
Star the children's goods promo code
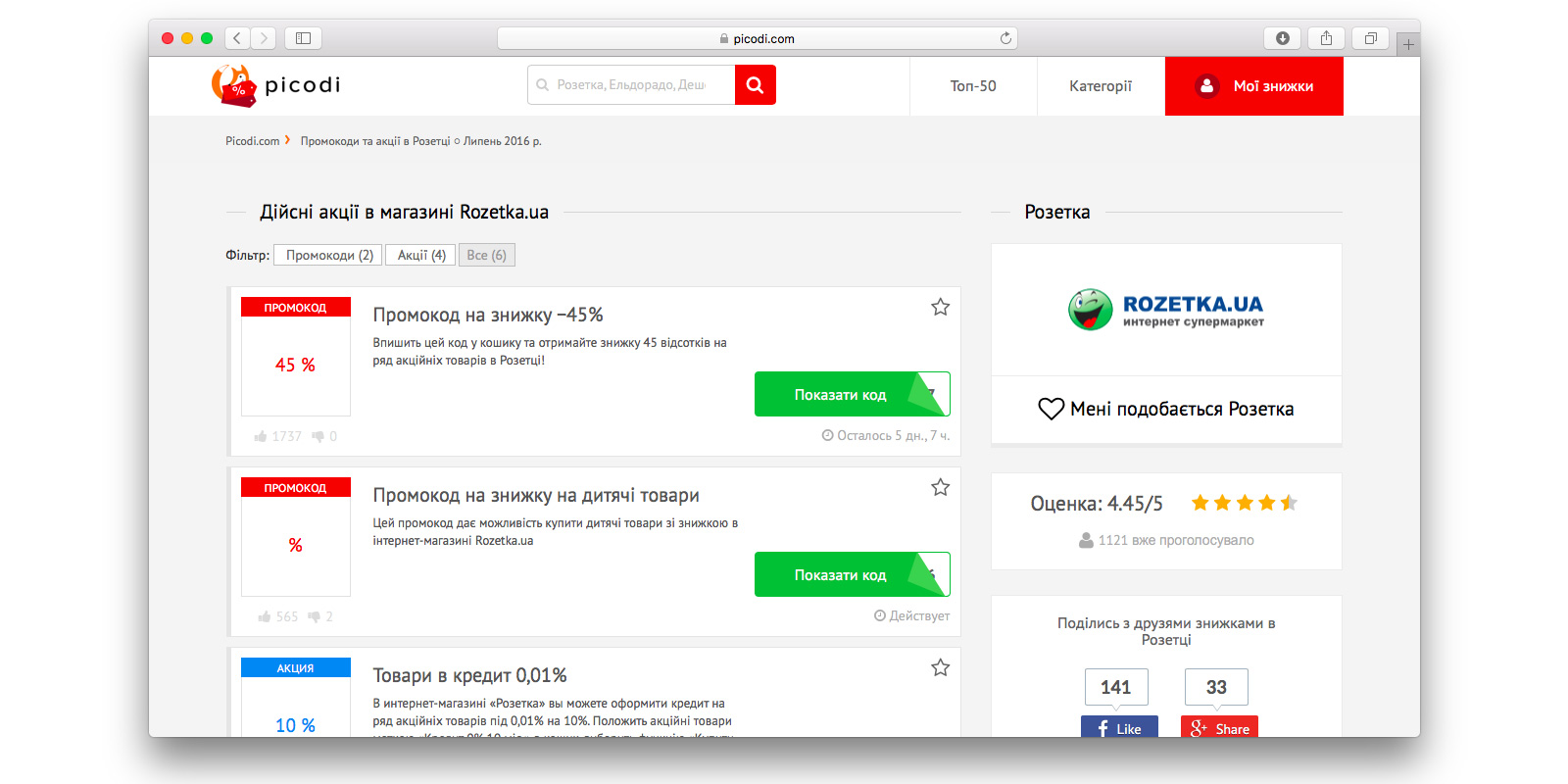[940, 487]
